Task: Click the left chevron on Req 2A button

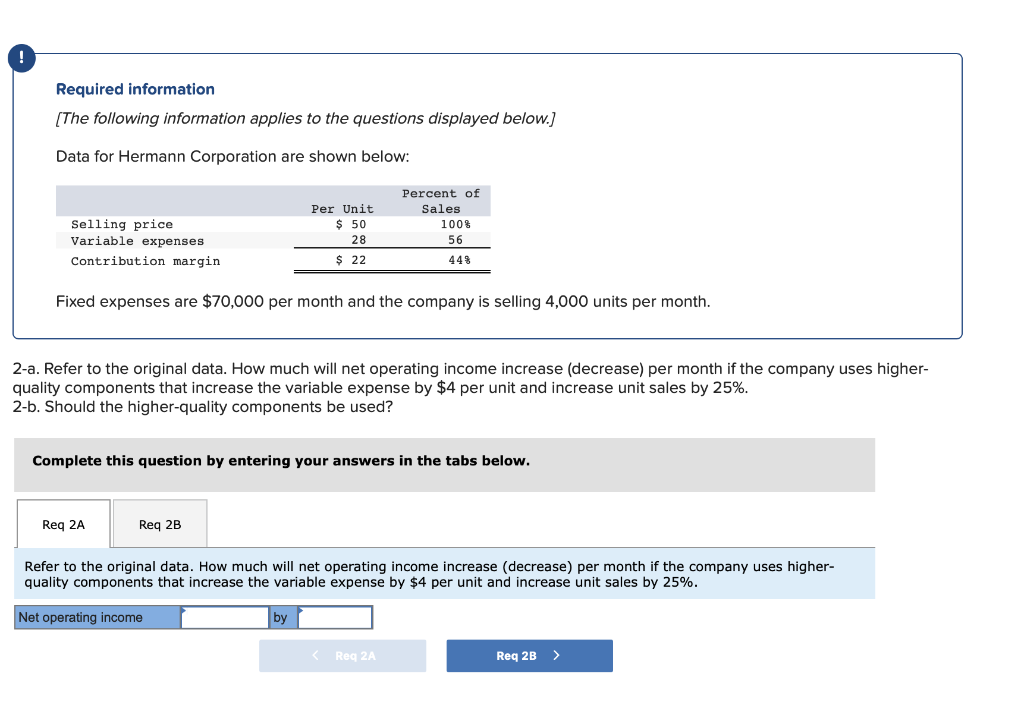Action: pyautogui.click(x=315, y=656)
